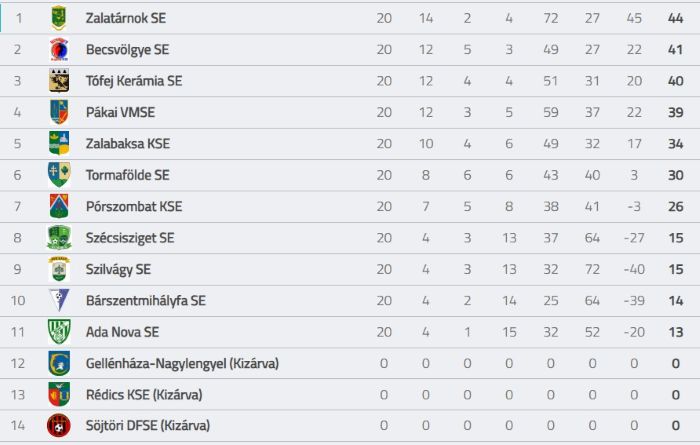Open the Söjtöri DFSE round badge
700x445 pixels.
(59, 425)
